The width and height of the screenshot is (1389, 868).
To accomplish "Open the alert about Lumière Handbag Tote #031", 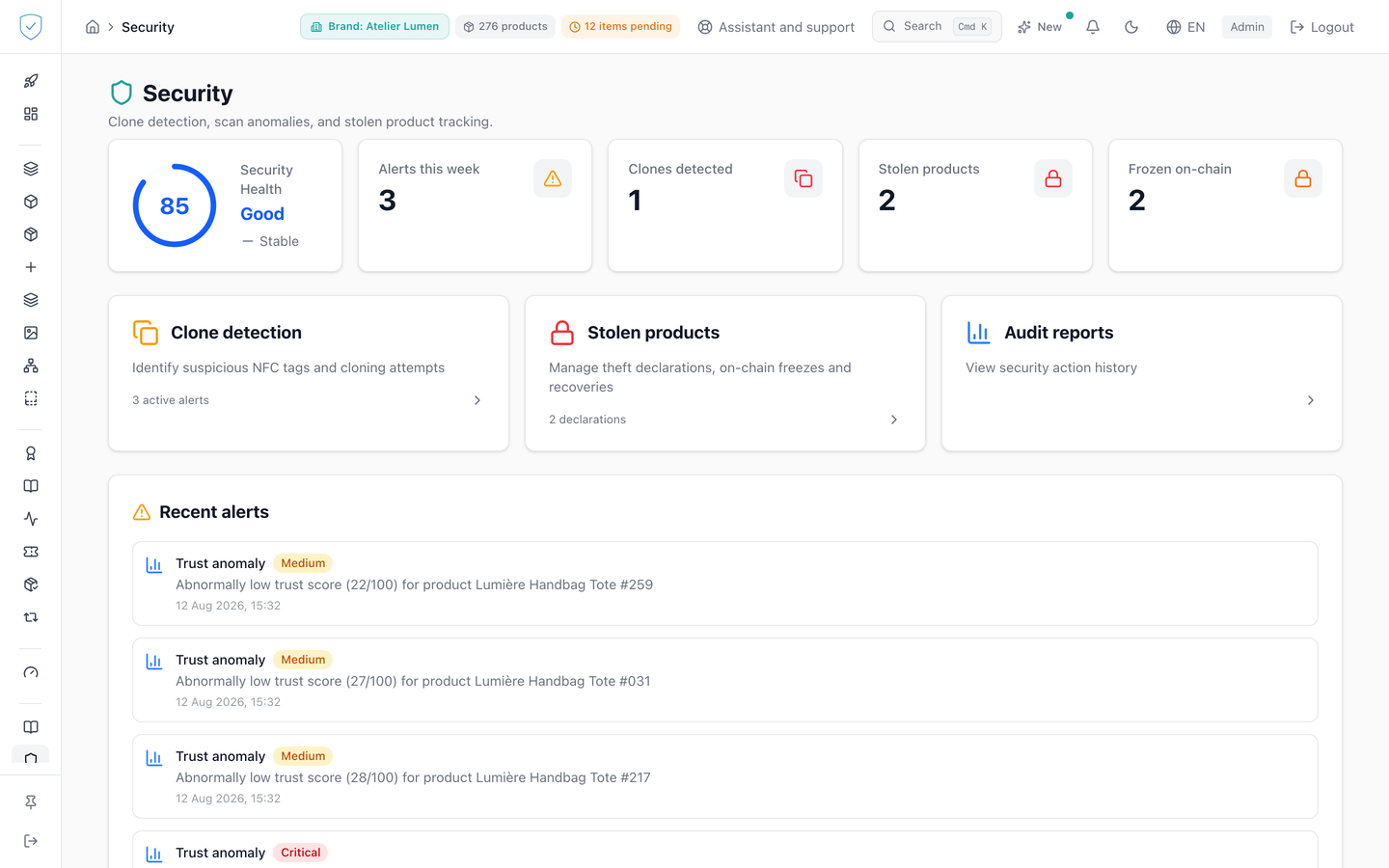I will pyautogui.click(x=725, y=680).
